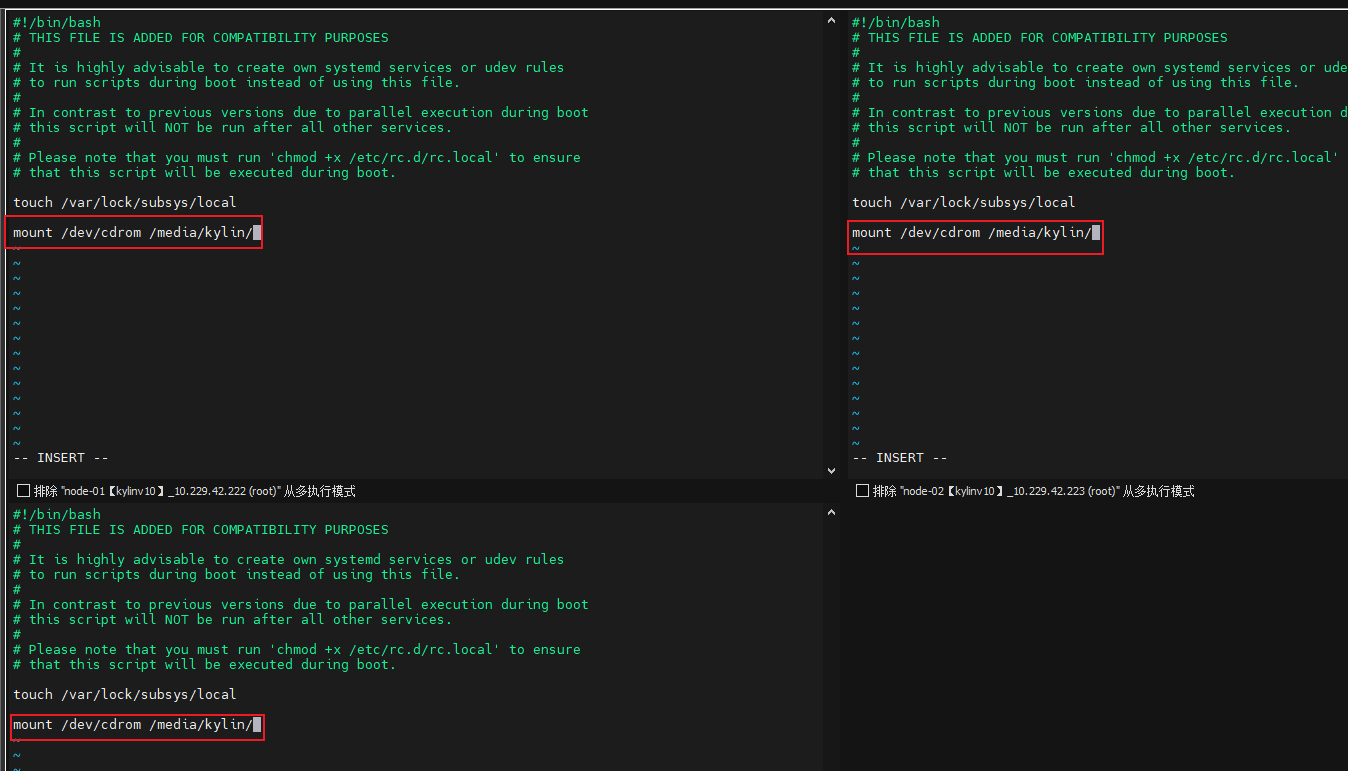Click the checkbox square before 排除 for node-02
The width and height of the screenshot is (1348, 771).
pos(861,490)
